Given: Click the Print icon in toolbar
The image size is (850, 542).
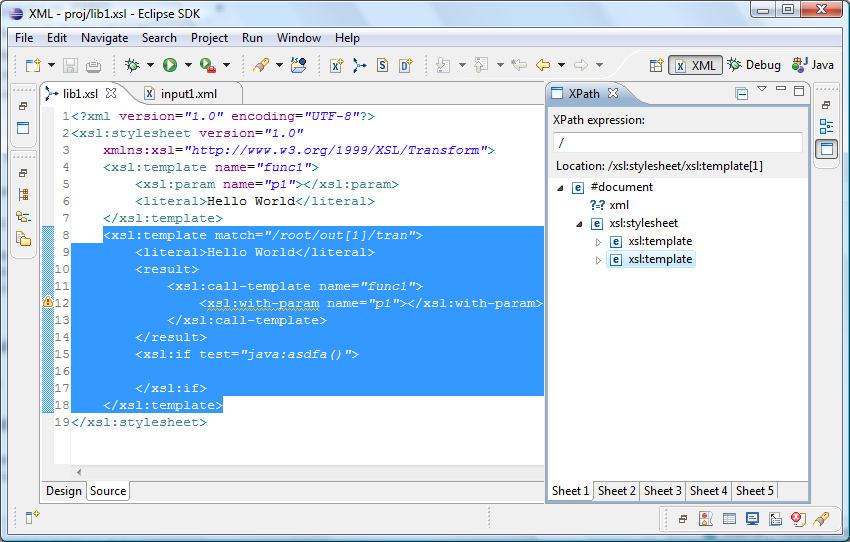Looking at the screenshot, I should [x=93, y=65].
